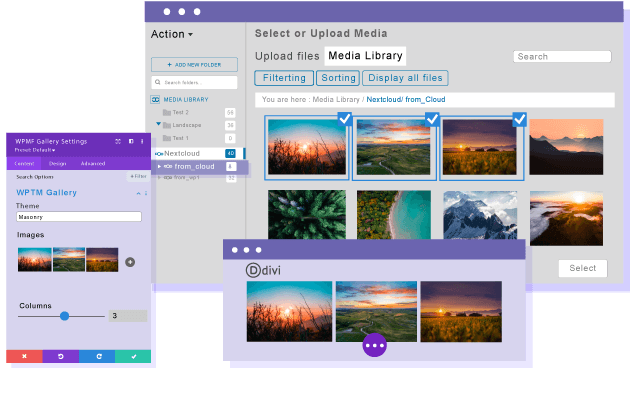This screenshot has width=630, height=397.
Task: Click the flower field image in Divi preview
Action: (461, 312)
